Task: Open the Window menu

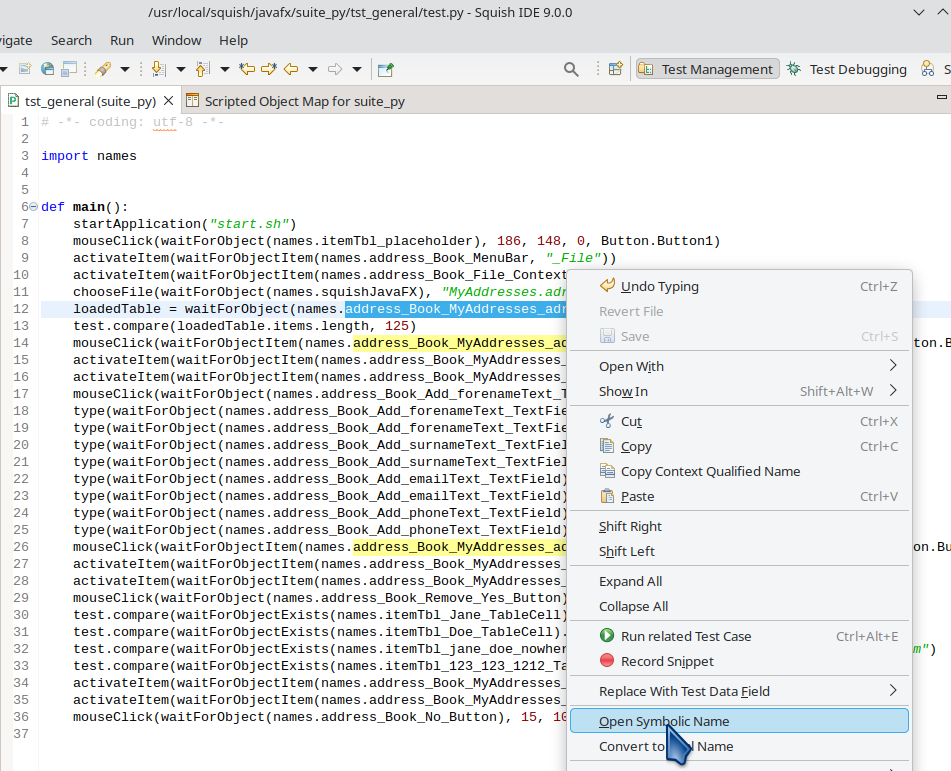Action: click(x=176, y=40)
